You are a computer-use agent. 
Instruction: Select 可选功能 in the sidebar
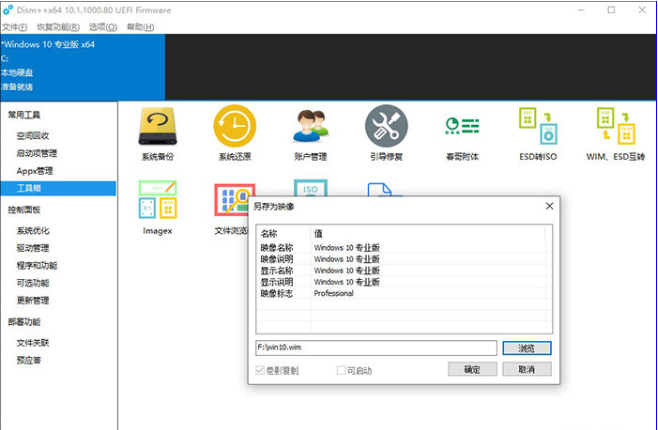33,283
